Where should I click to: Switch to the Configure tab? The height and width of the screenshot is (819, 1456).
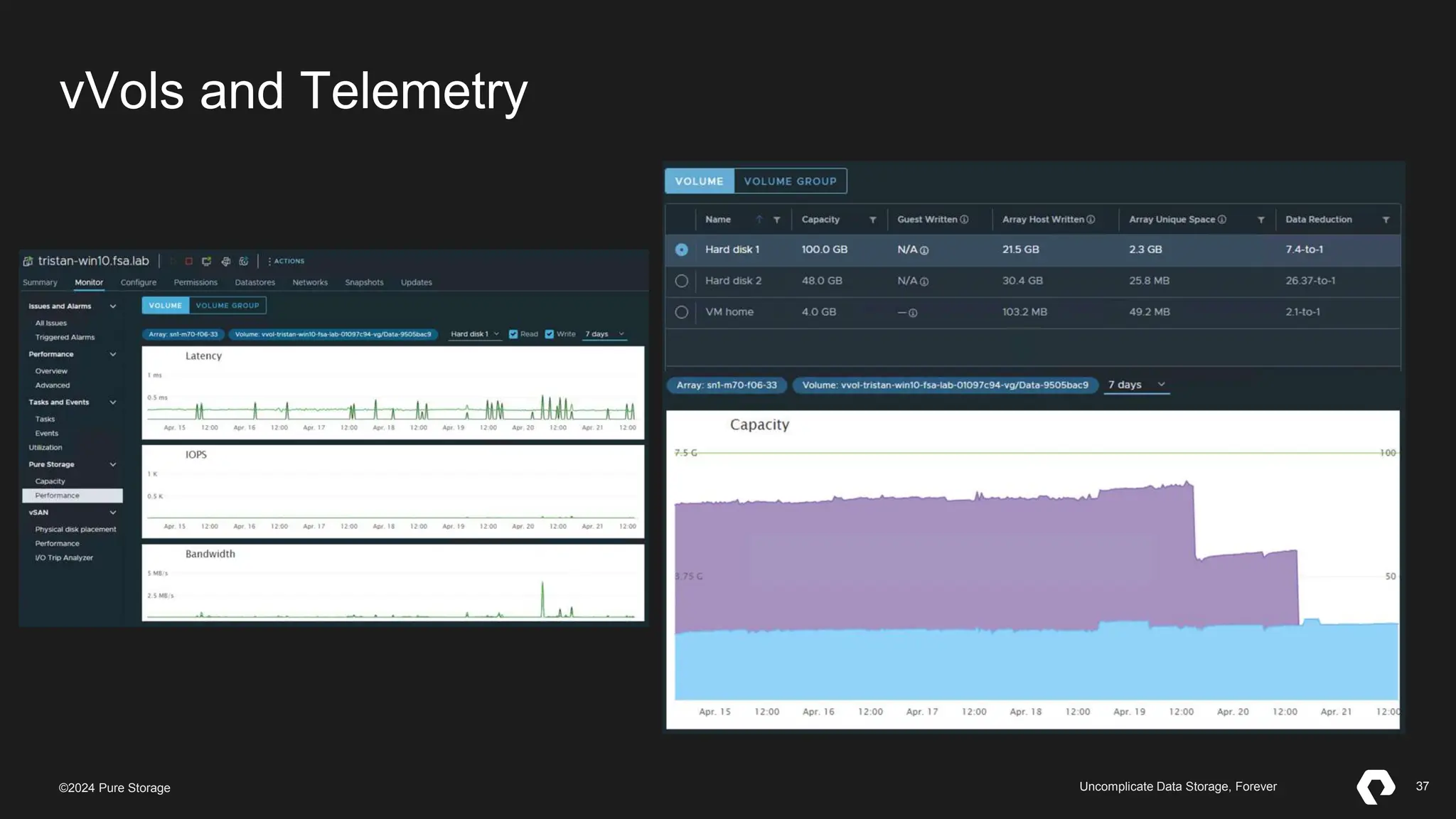[x=138, y=282]
